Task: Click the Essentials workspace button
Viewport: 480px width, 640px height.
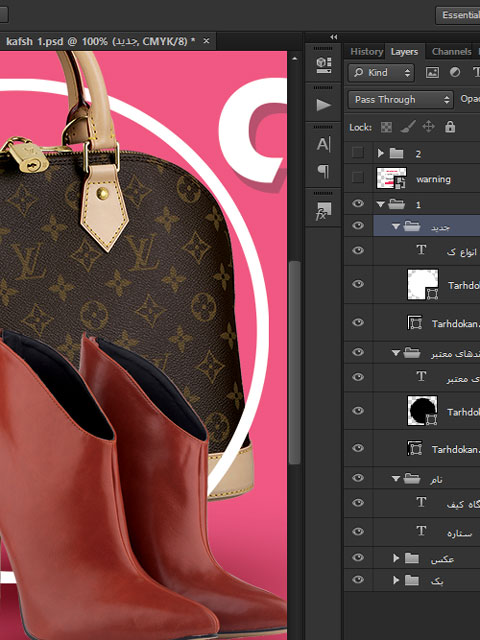Action: [x=458, y=16]
